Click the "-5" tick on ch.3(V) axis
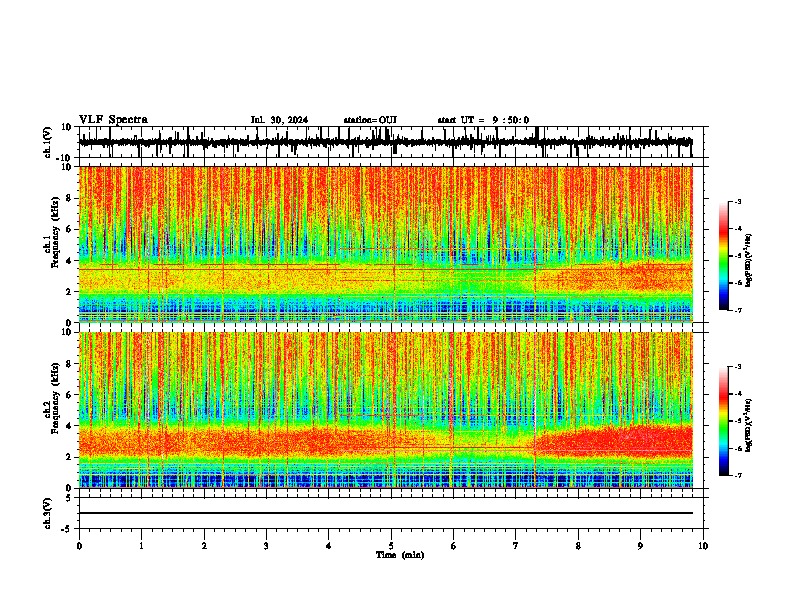 67,529
